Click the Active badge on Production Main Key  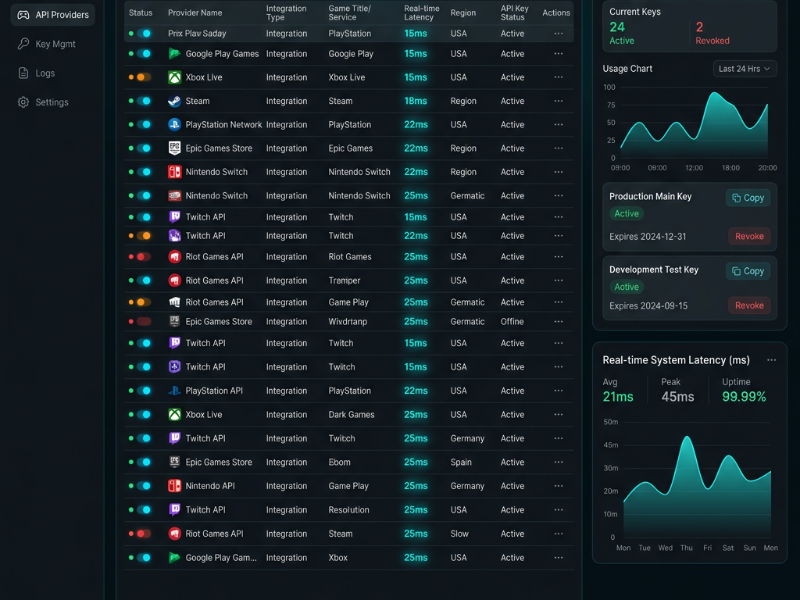[x=627, y=214]
